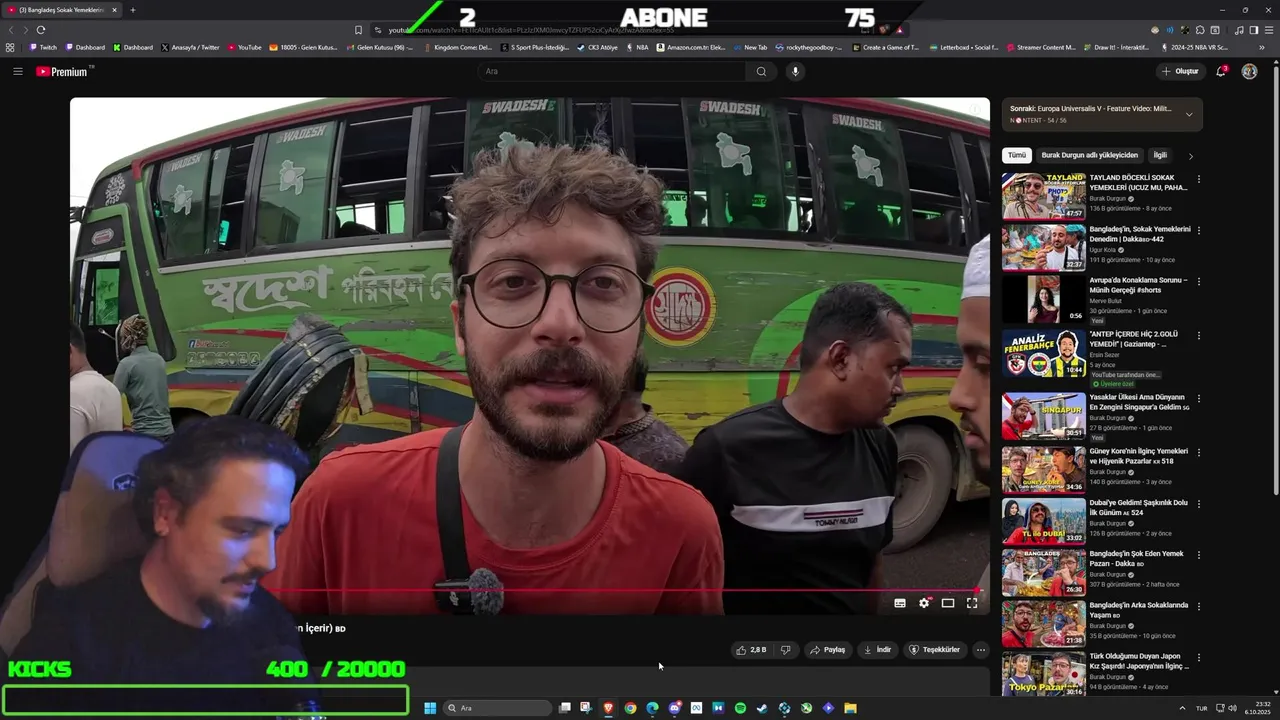Viewport: 1280px width, 720px height.
Task: Click the YouTube search field
Action: (610, 71)
